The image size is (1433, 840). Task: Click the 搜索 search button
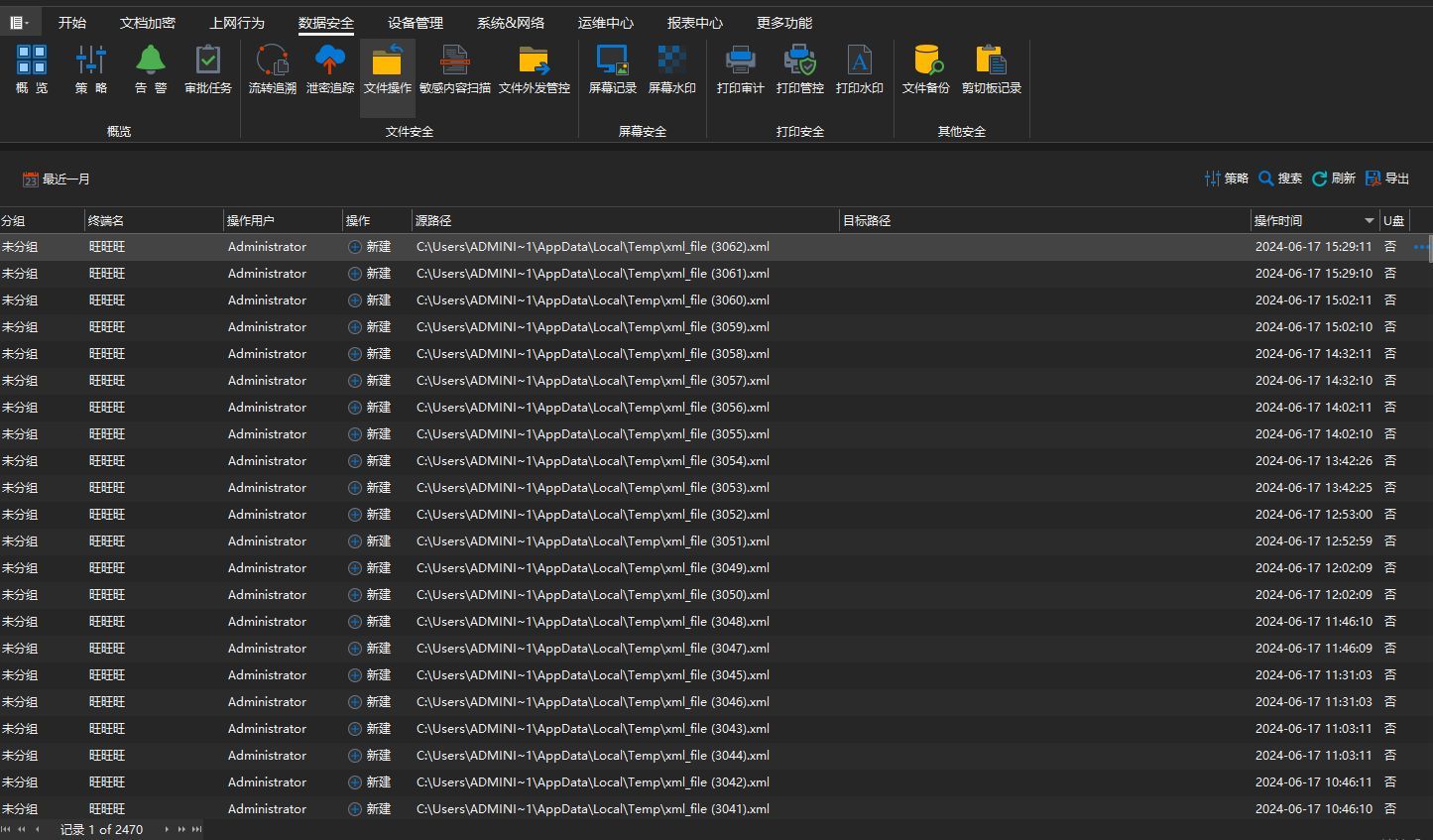[x=1280, y=179]
